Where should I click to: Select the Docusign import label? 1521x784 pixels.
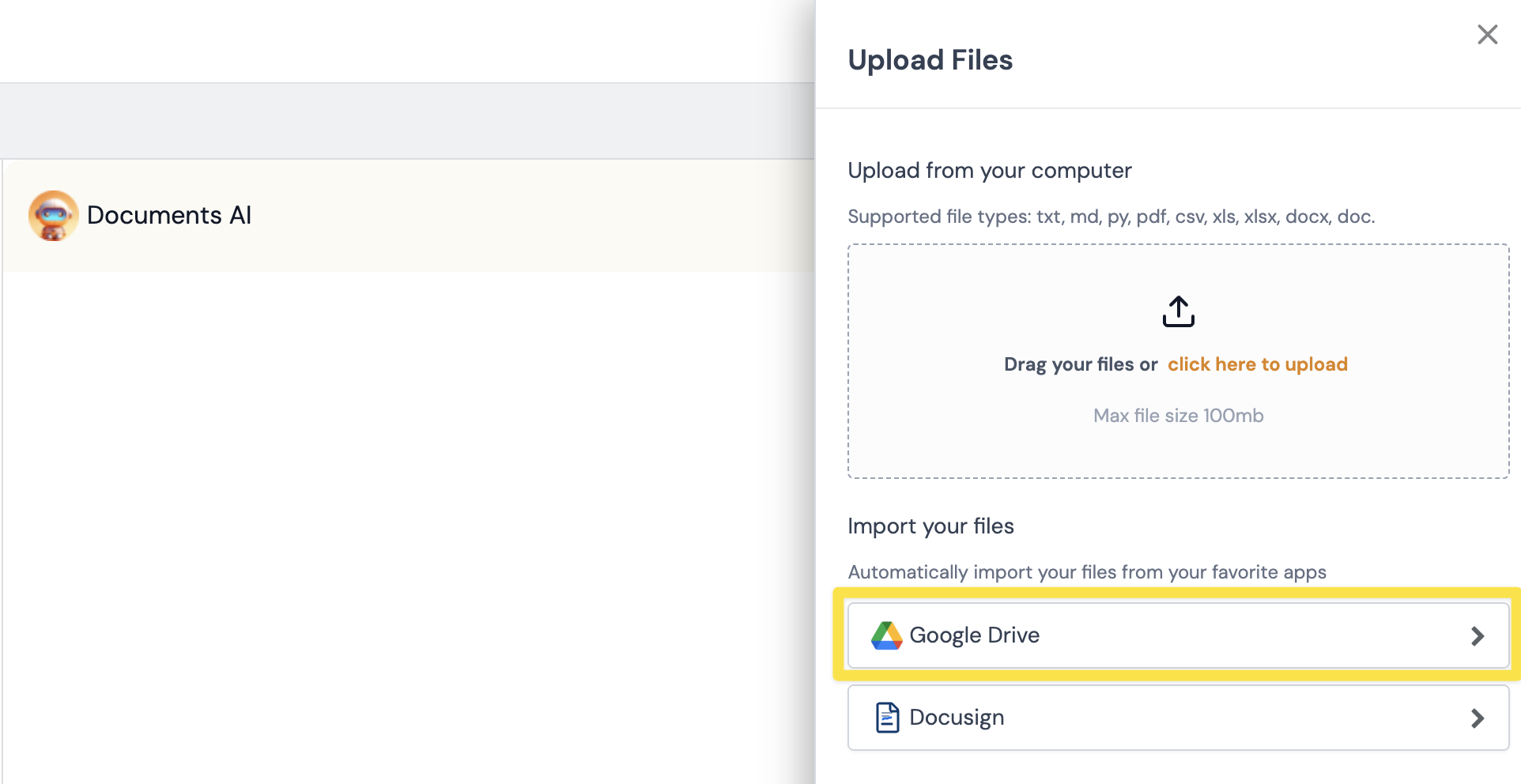coord(957,718)
